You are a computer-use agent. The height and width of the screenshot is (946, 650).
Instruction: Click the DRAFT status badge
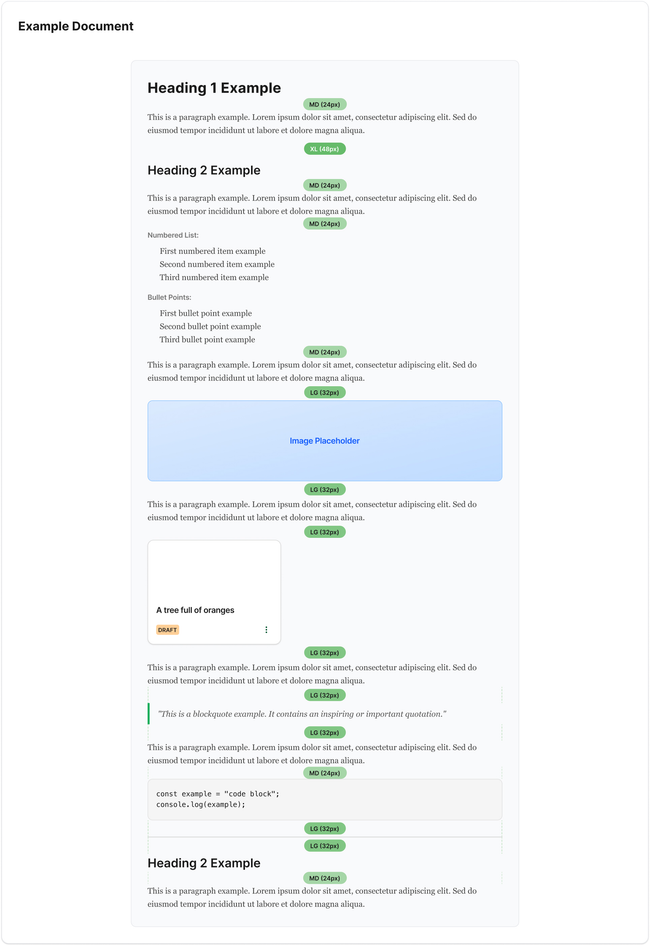tap(167, 630)
